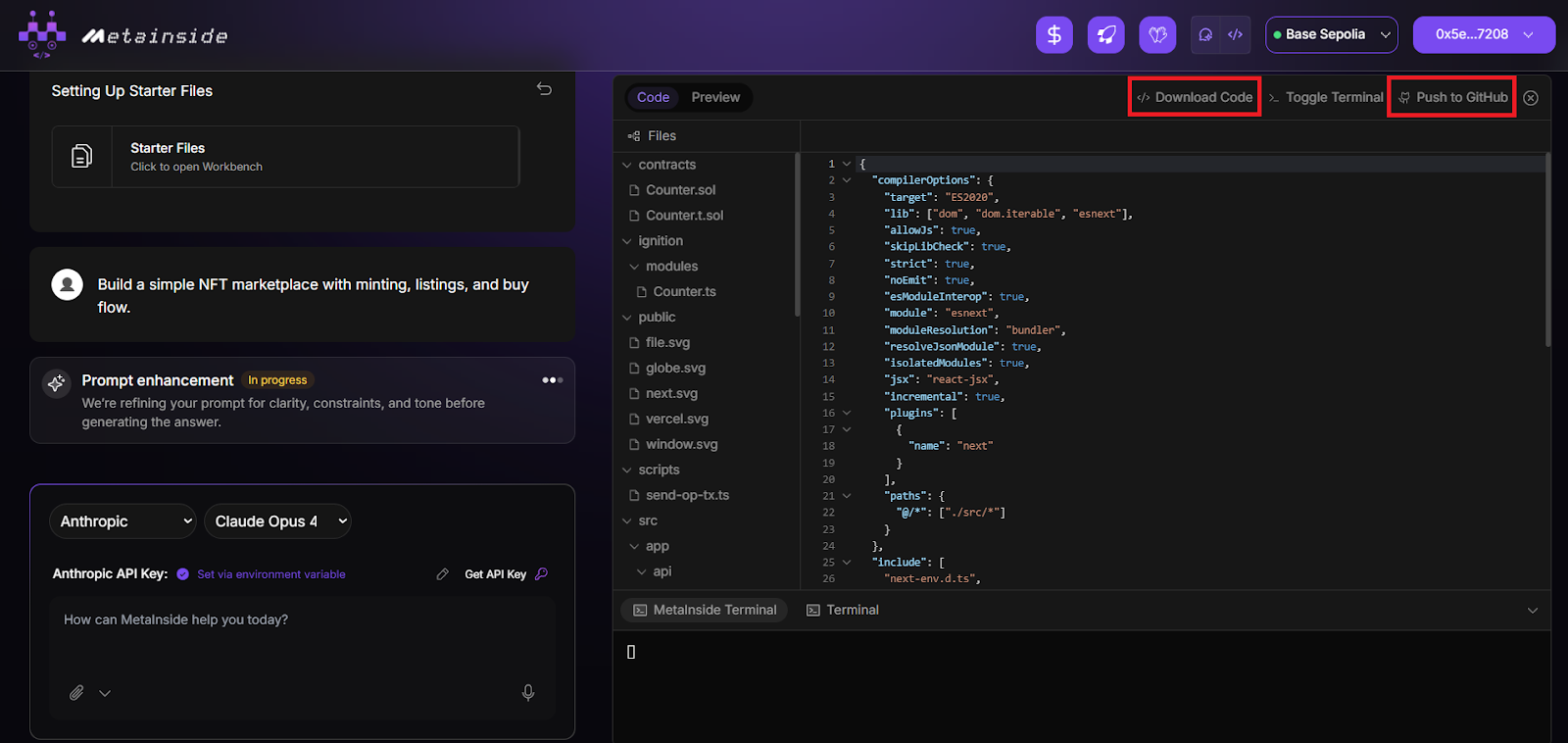The image size is (1568, 743).
Task: Open the Claude Opus 4 model dropdown
Action: pyautogui.click(x=277, y=521)
